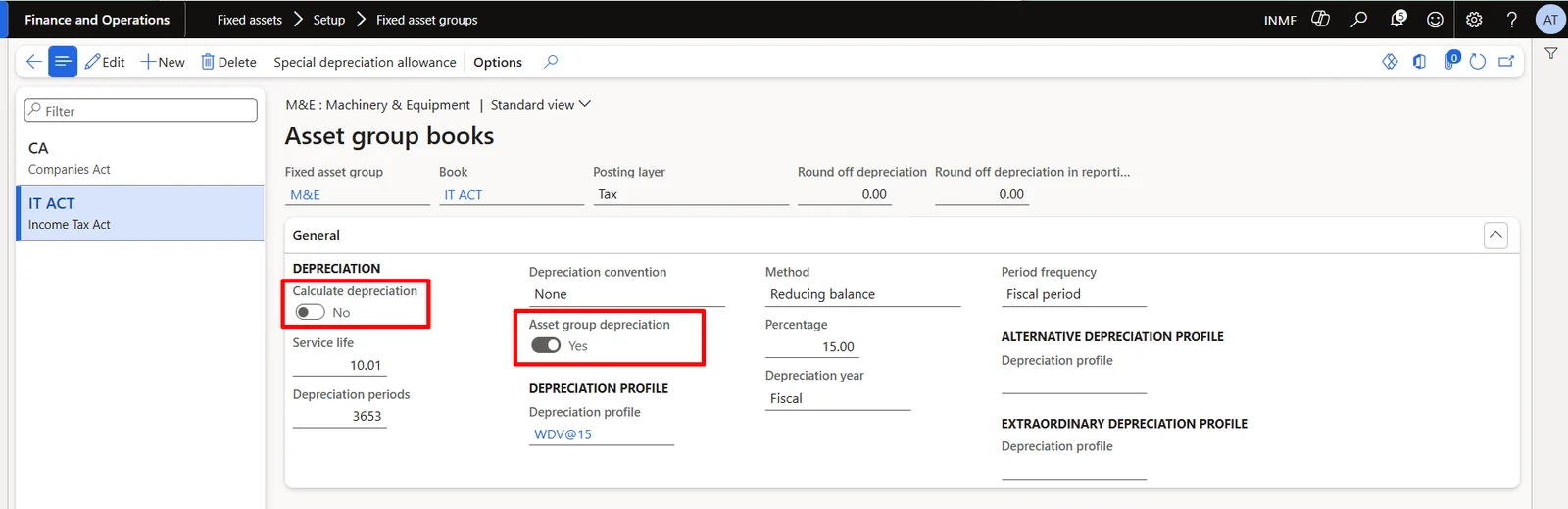The height and width of the screenshot is (509, 1568).
Task: Open in Office add-in icon
Action: 1419,62
